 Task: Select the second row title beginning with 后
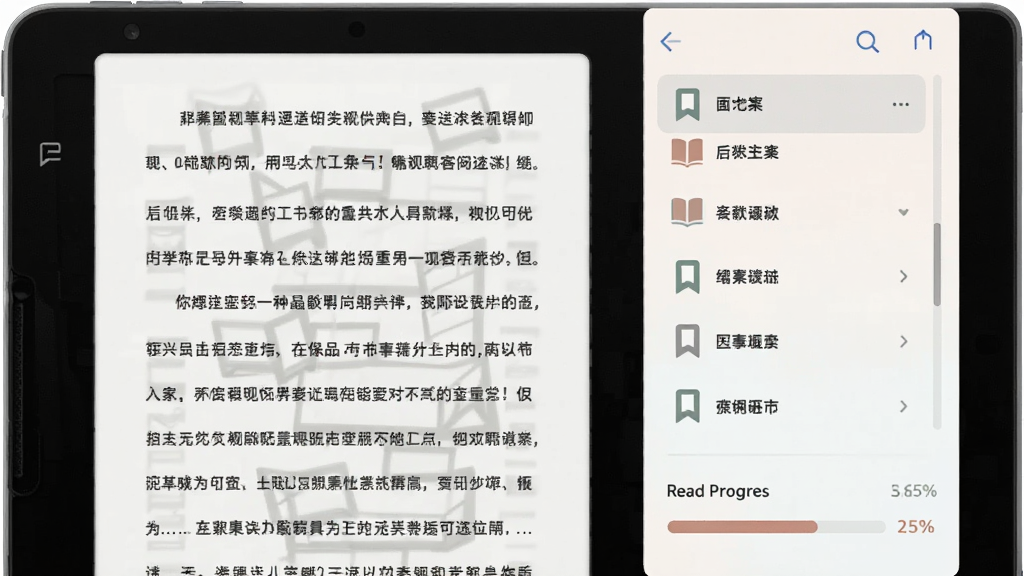(747, 153)
